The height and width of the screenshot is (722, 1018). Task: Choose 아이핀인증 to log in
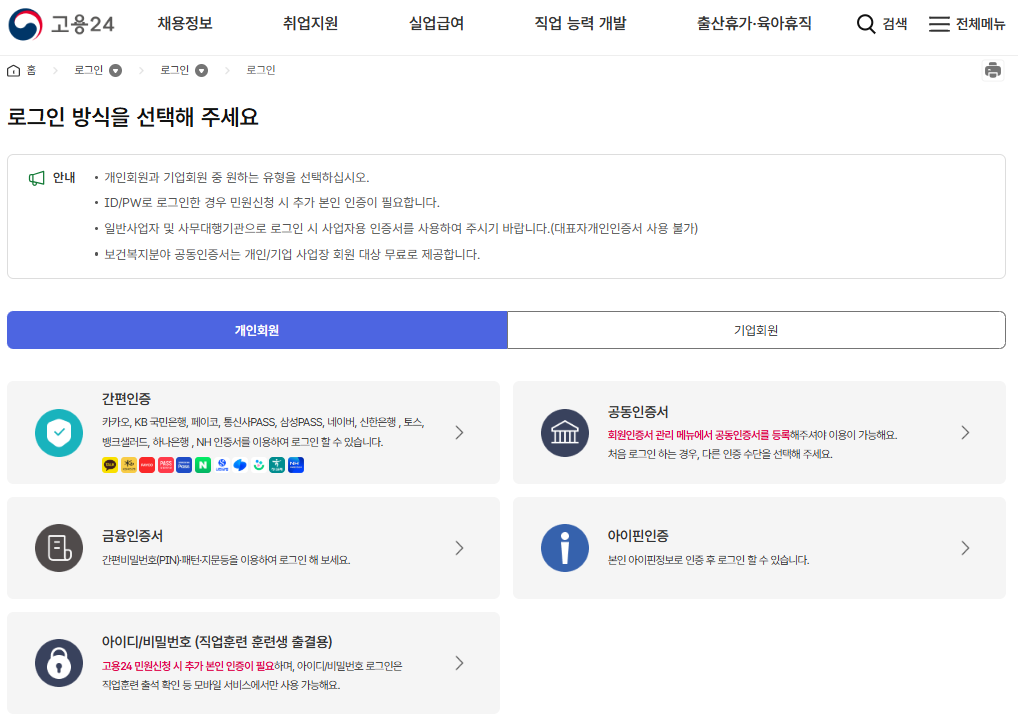[x=757, y=548]
